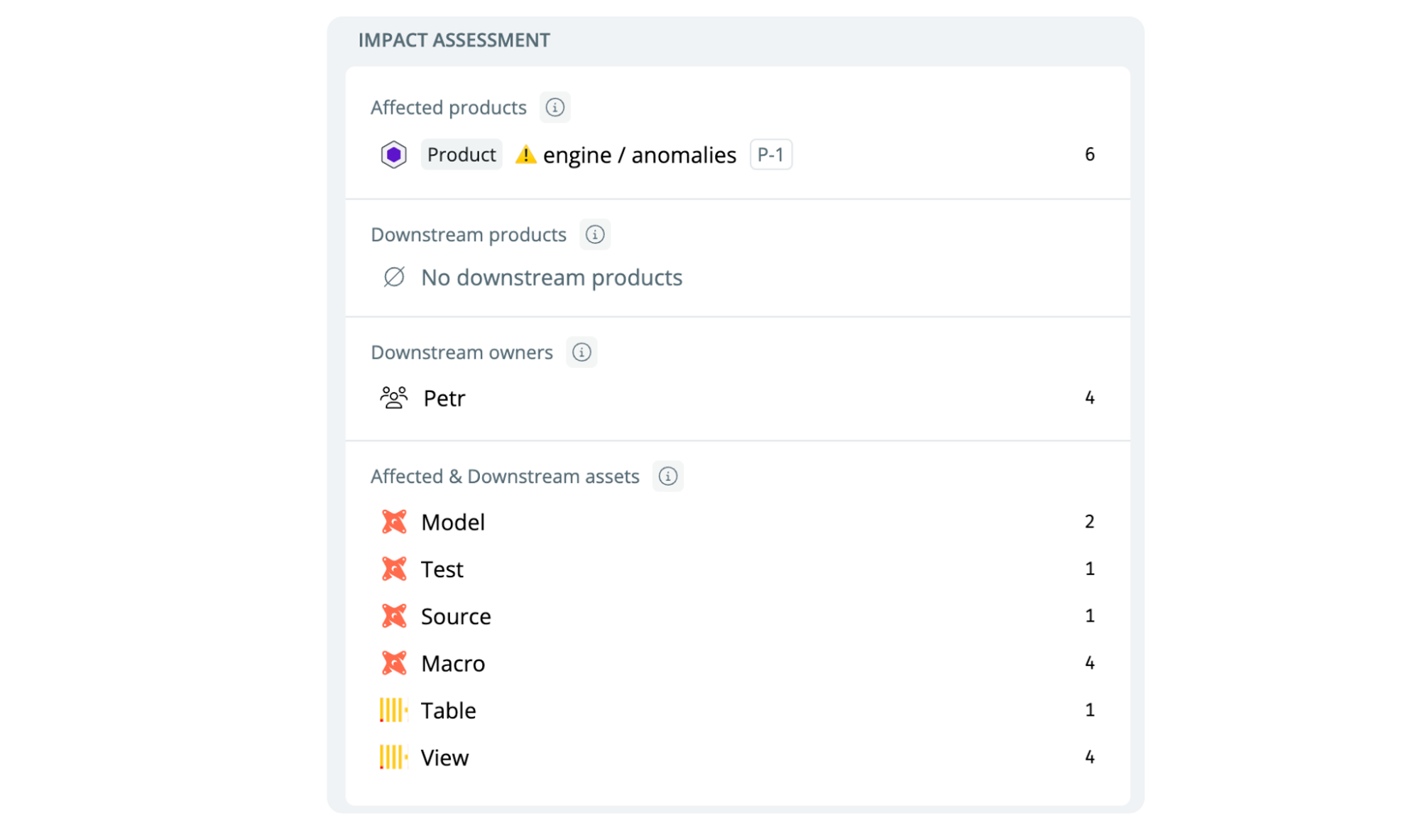Click the empty-set icon before No downstream products
The width and height of the screenshot is (1420, 840).
(394, 277)
